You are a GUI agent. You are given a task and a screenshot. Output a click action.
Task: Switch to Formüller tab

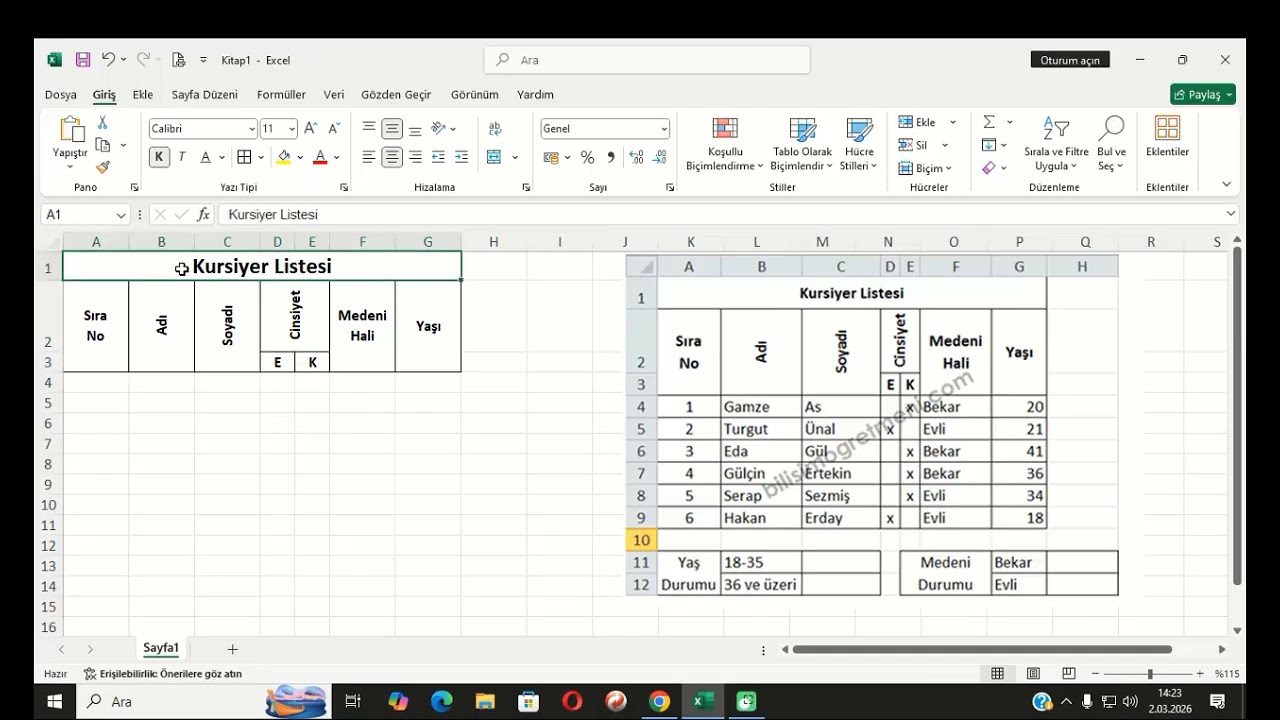282,95
